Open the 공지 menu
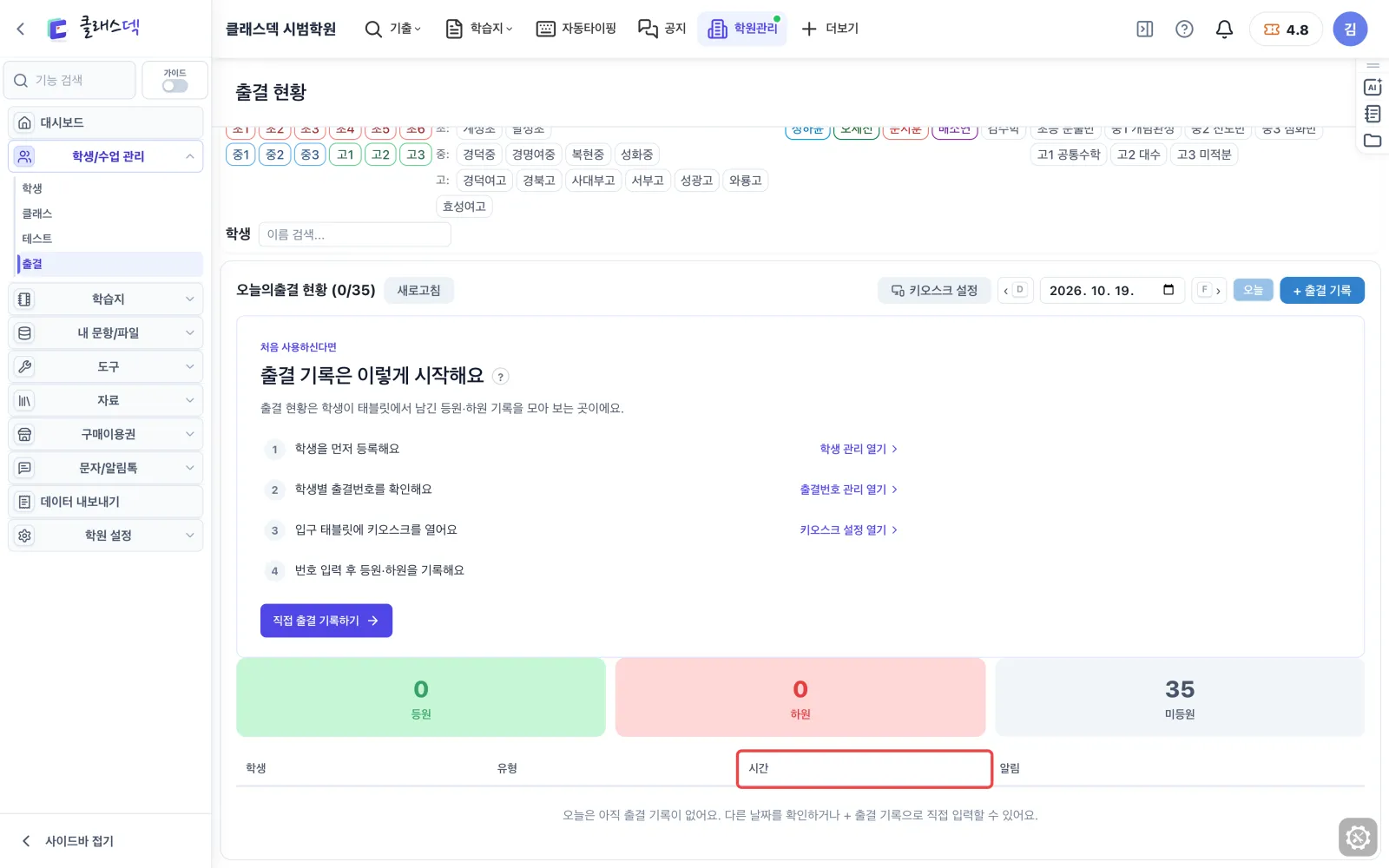The image size is (1389, 868). point(662,29)
